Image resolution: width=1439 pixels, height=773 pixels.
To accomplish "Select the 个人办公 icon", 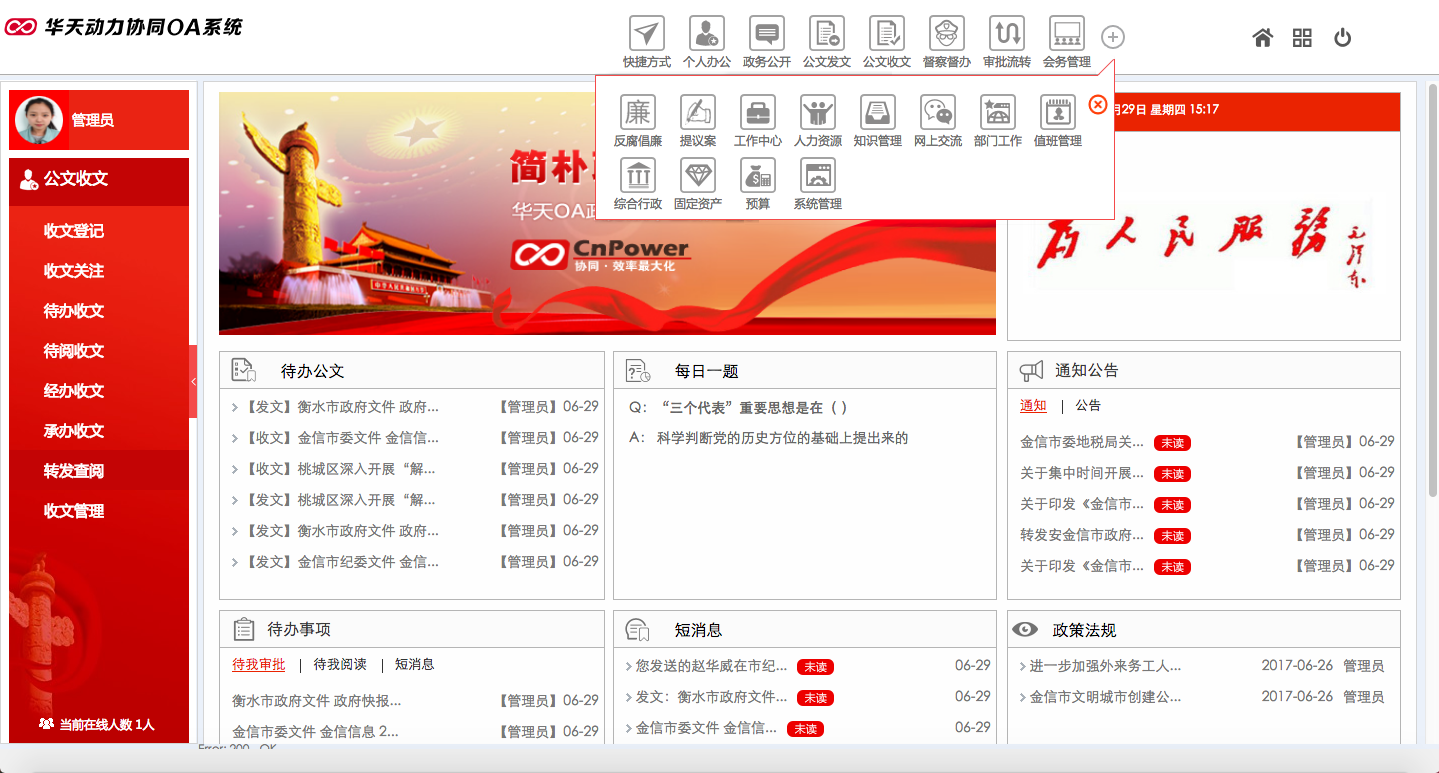I will coord(706,36).
